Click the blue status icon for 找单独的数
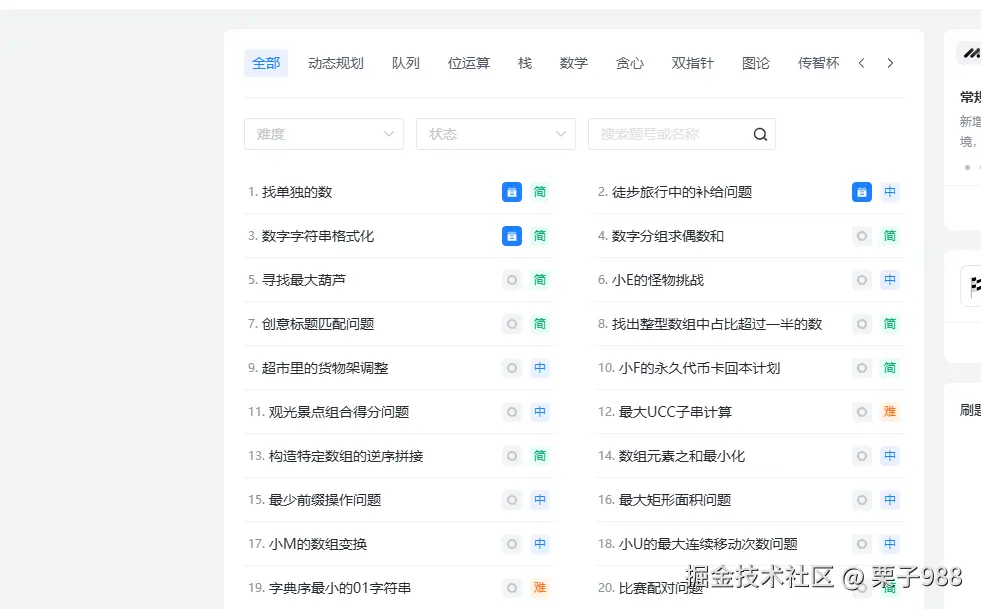Image resolution: width=981 pixels, height=609 pixels. coord(512,192)
